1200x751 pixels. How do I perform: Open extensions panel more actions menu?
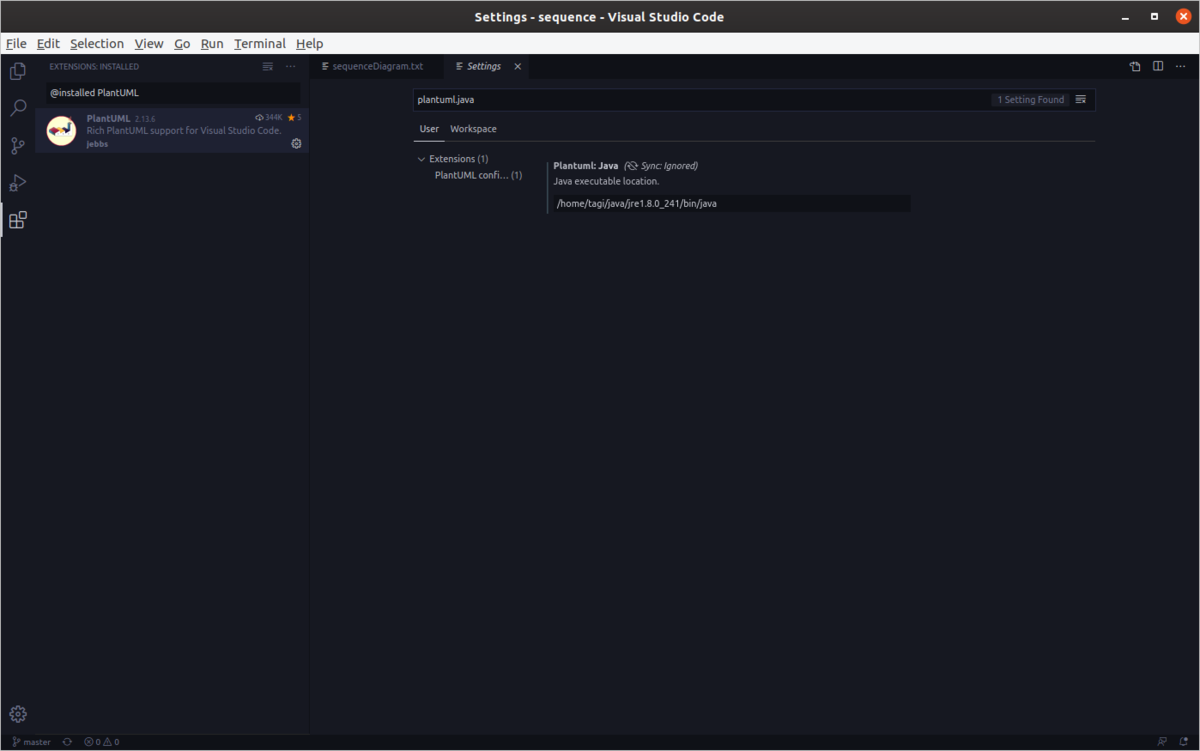(291, 67)
